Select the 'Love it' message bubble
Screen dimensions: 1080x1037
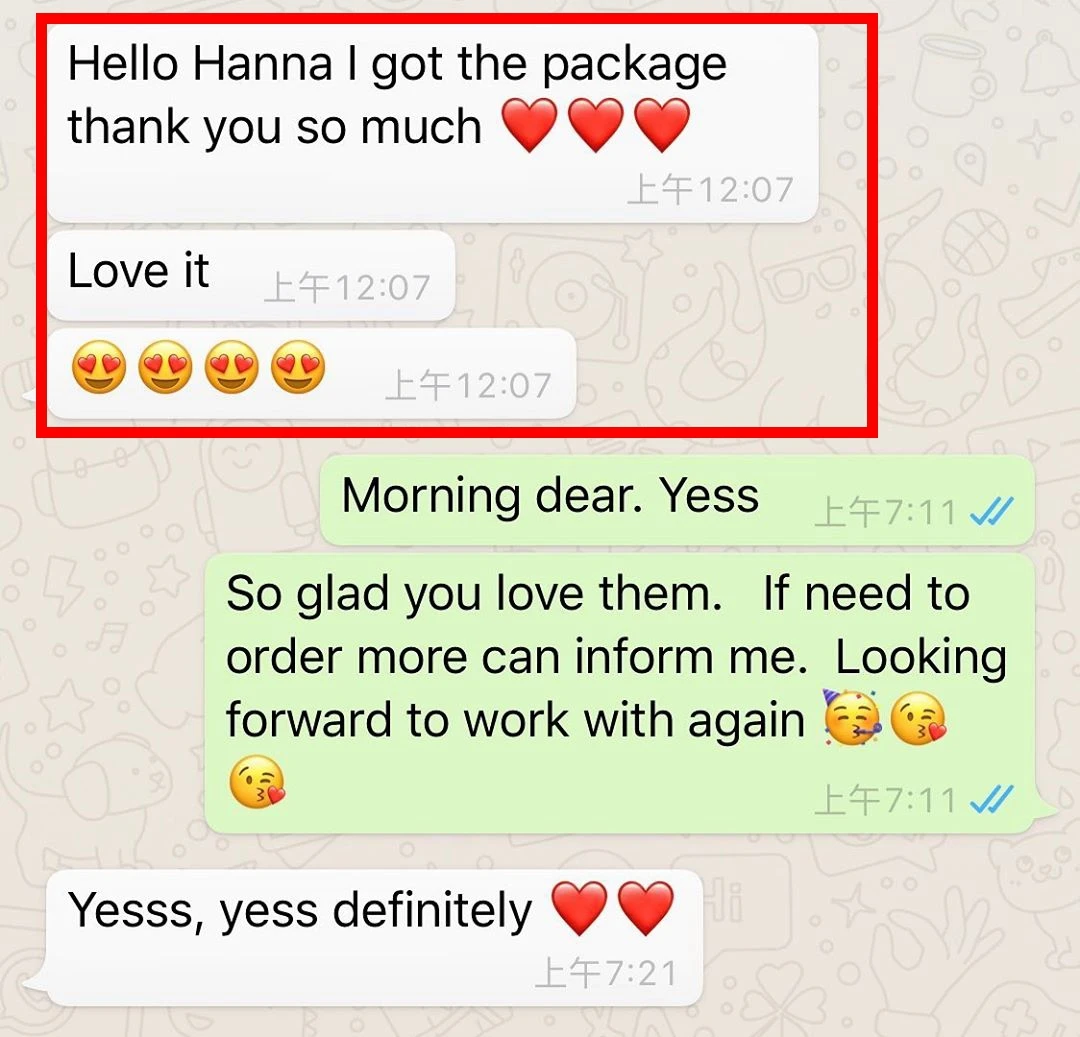(251, 275)
